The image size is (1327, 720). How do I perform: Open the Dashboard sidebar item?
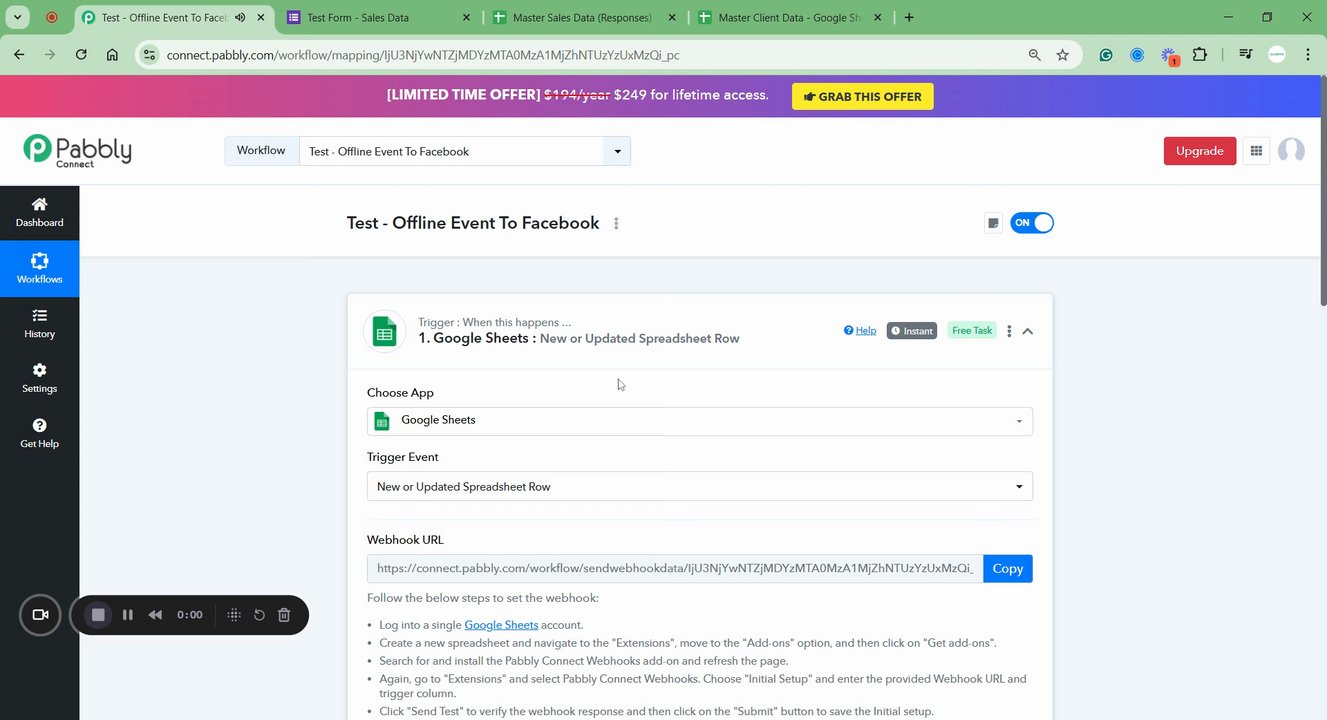tap(39, 212)
